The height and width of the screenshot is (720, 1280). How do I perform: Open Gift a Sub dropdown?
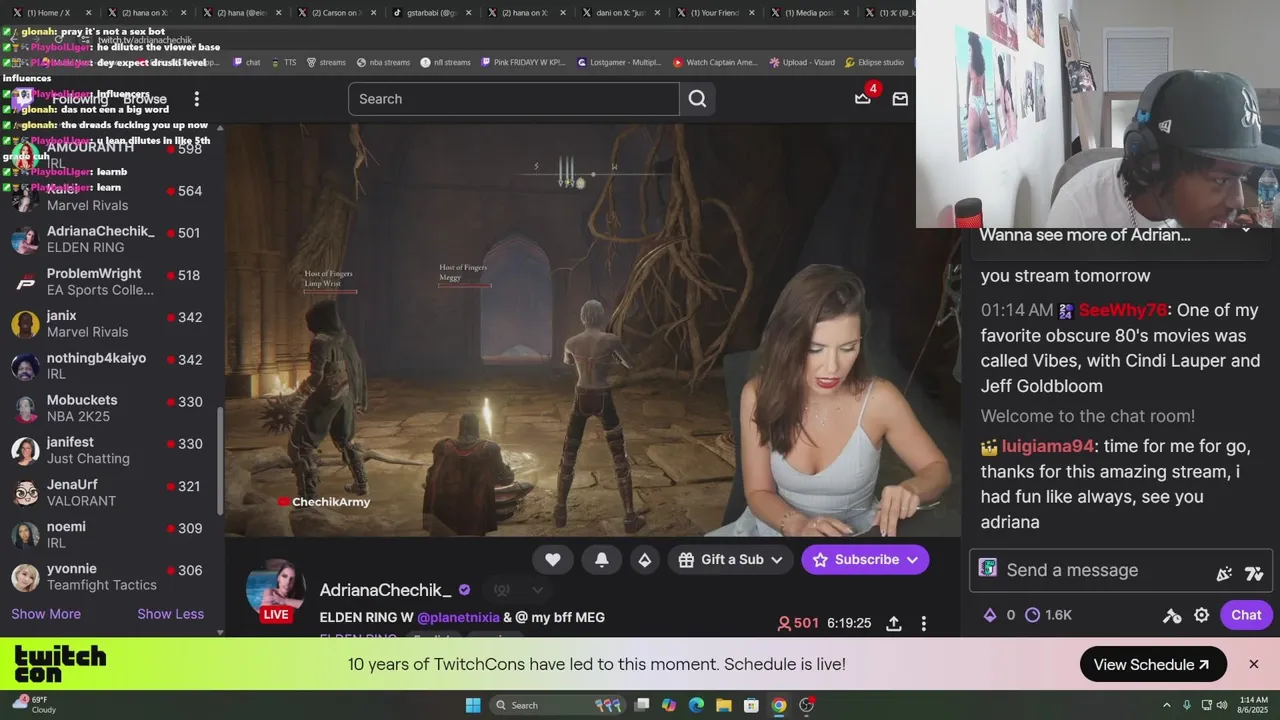click(730, 560)
